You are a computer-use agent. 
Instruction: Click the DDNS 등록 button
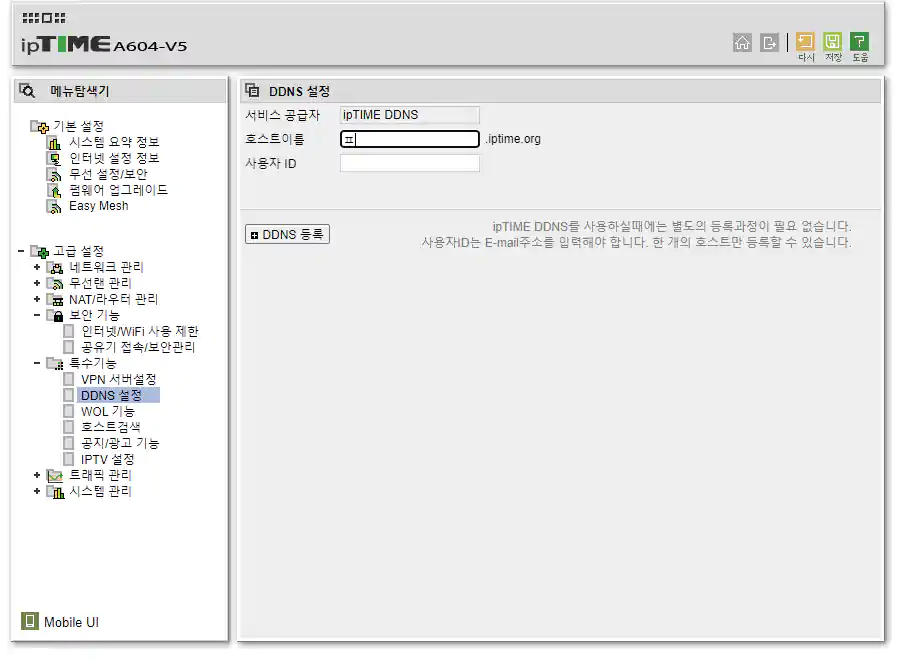click(287, 235)
